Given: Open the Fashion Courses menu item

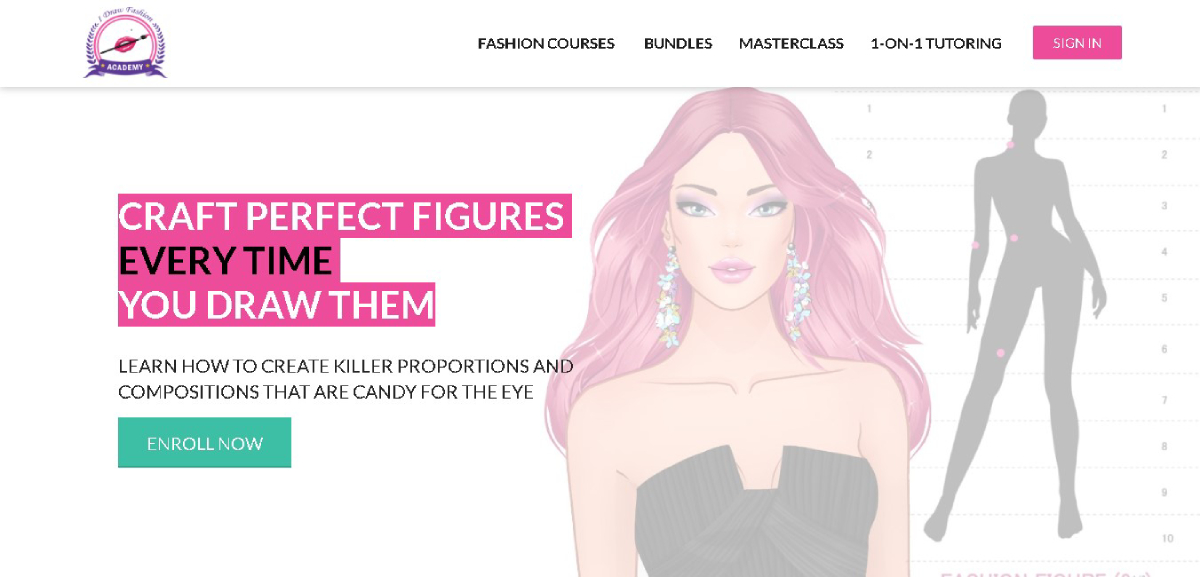Looking at the screenshot, I should (546, 43).
